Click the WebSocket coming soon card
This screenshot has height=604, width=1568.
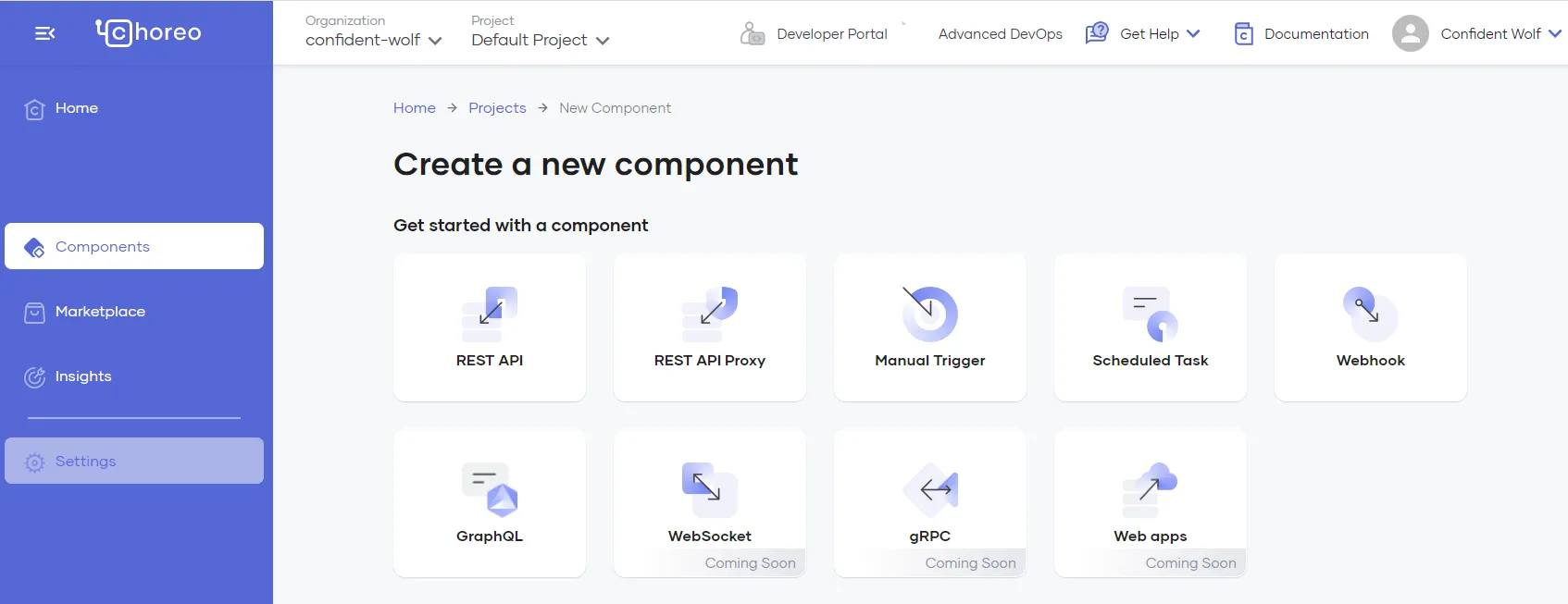coord(710,502)
